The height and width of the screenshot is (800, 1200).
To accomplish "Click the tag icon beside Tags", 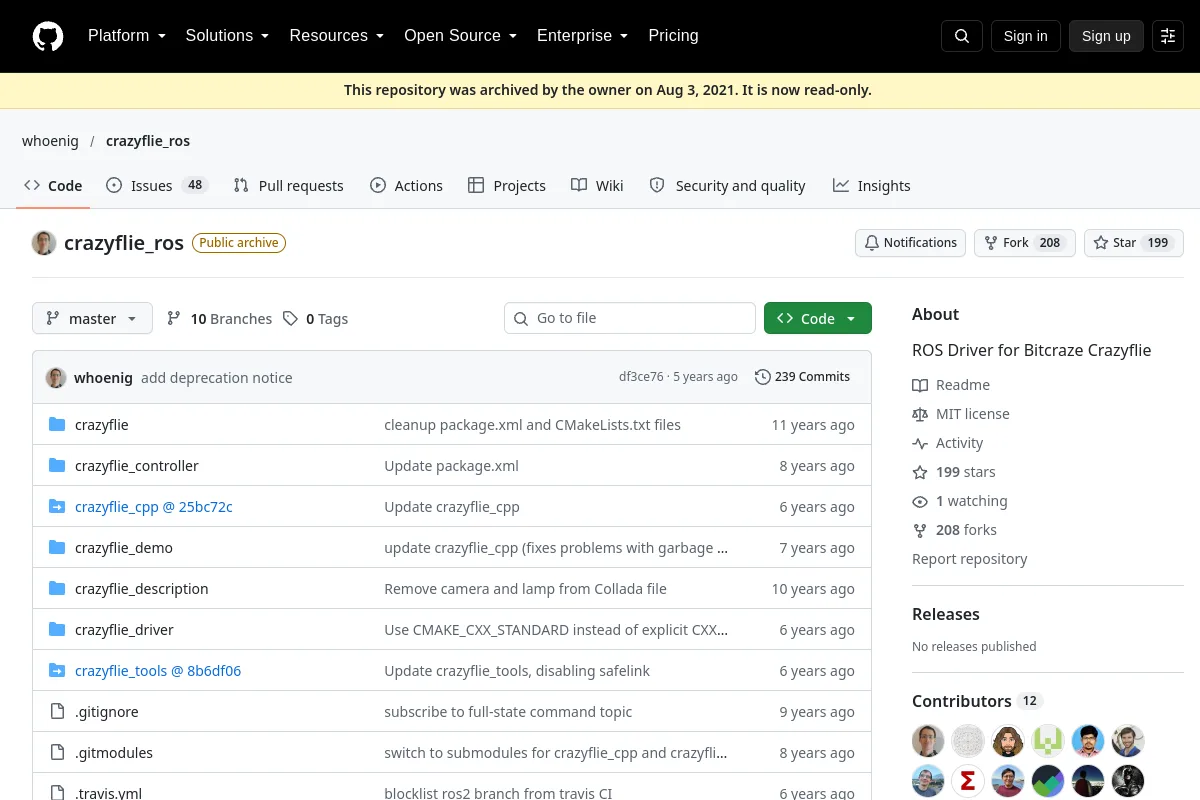I will tap(290, 318).
